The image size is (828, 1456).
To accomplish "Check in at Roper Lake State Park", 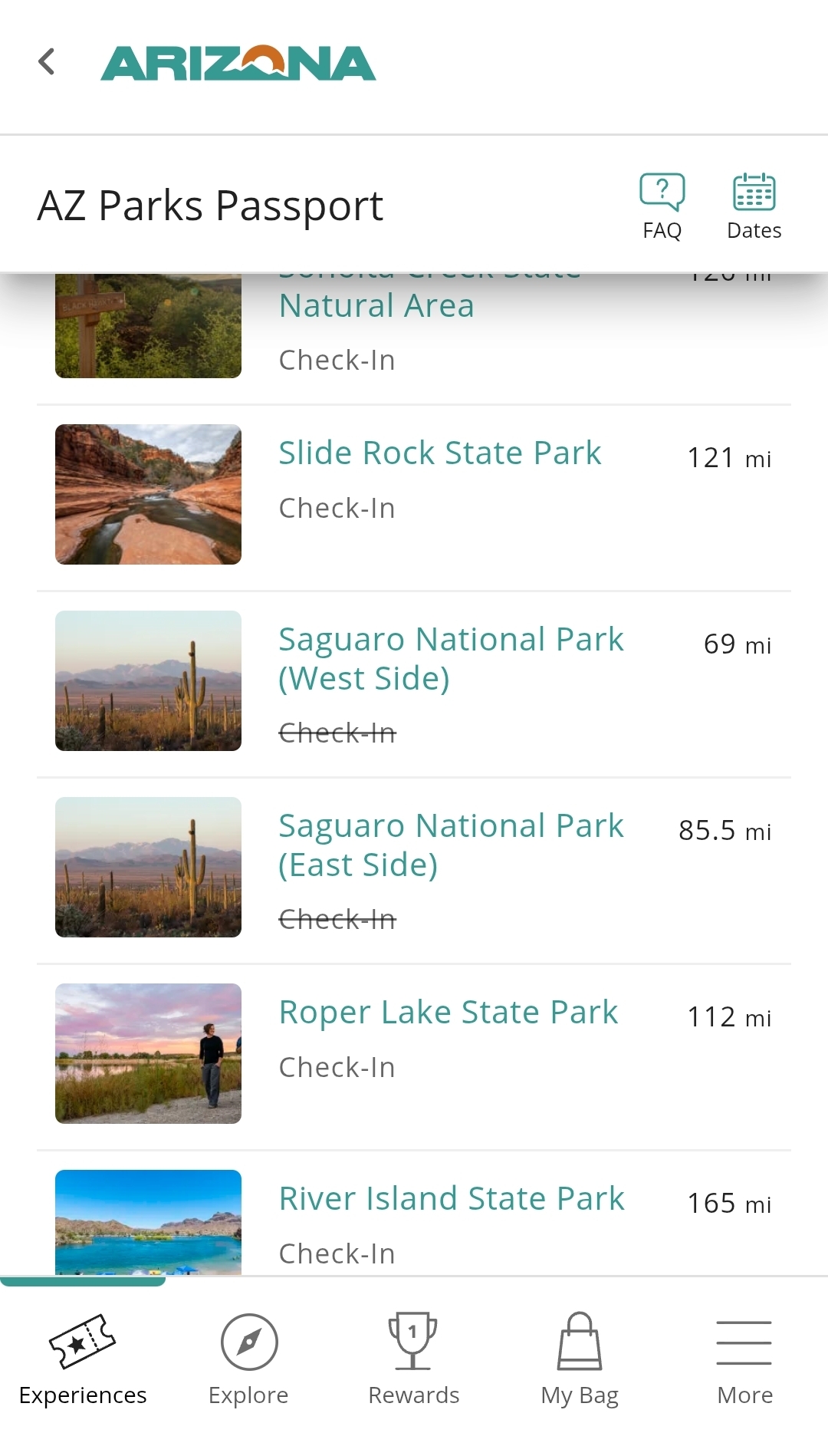I will coord(337,1067).
